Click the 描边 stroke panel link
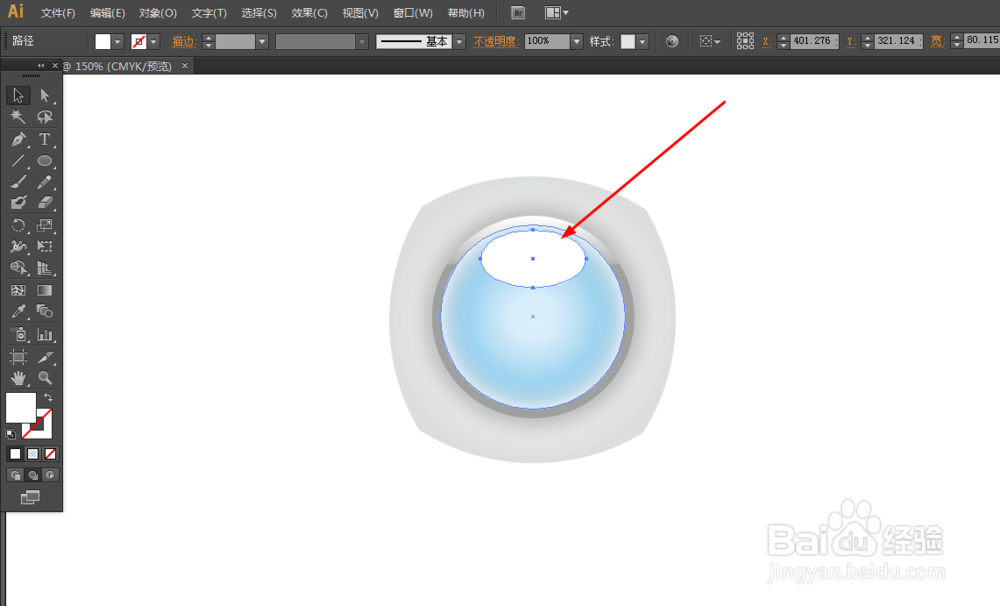The image size is (1000, 606). (x=183, y=42)
